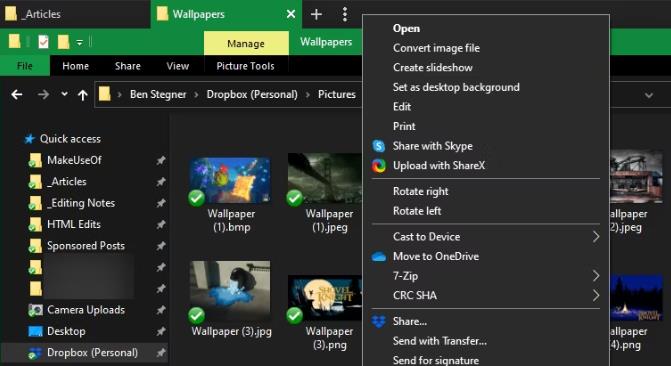Add a new tab with the plus icon
The image size is (671, 366).
point(316,15)
